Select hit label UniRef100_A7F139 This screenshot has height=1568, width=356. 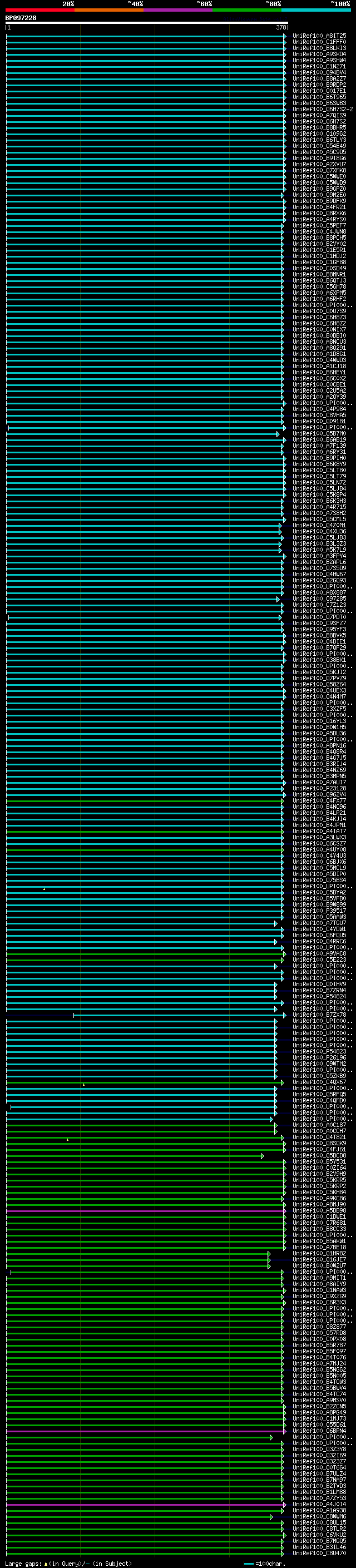click(319, 446)
